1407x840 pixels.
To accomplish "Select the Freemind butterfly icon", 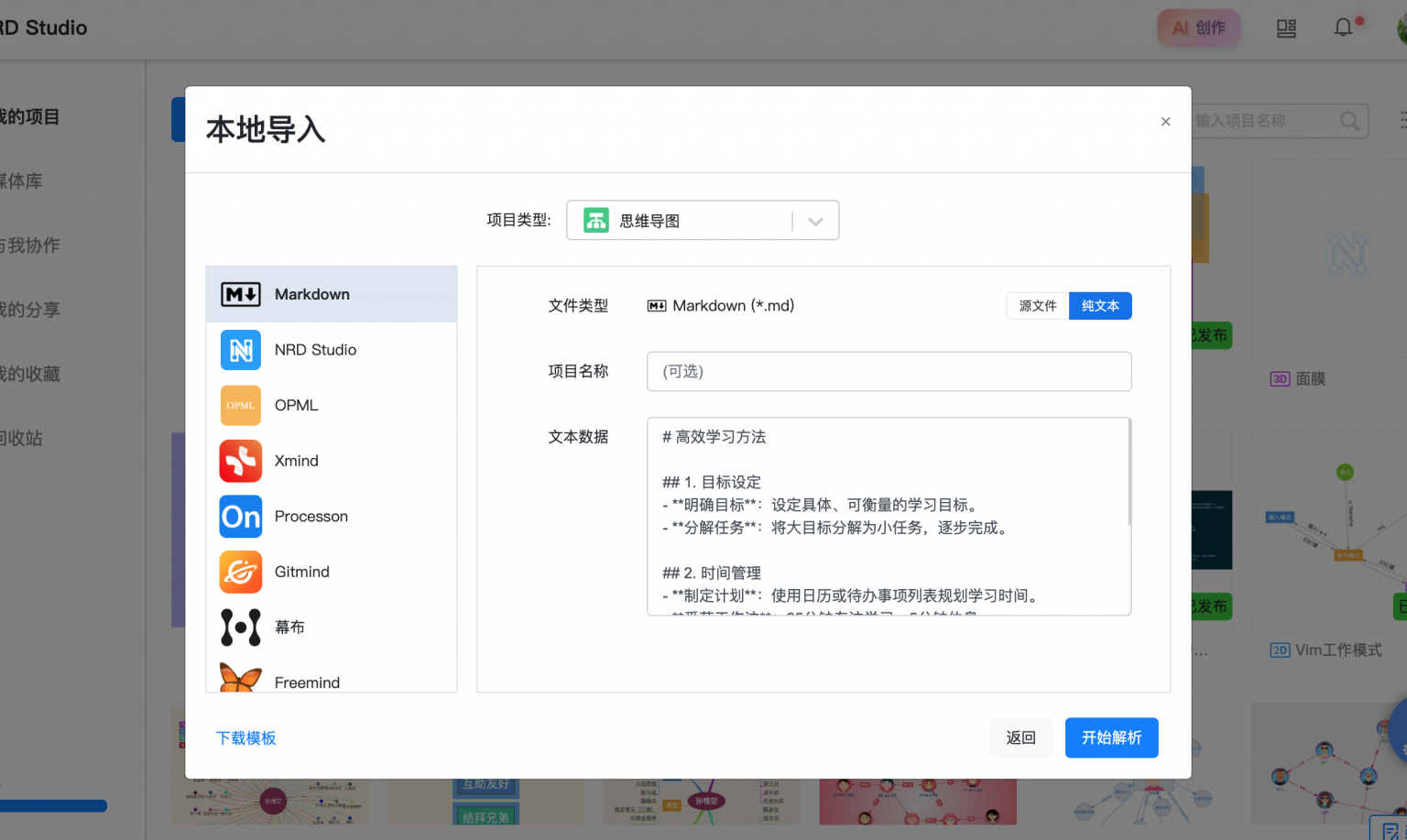I will (x=240, y=678).
